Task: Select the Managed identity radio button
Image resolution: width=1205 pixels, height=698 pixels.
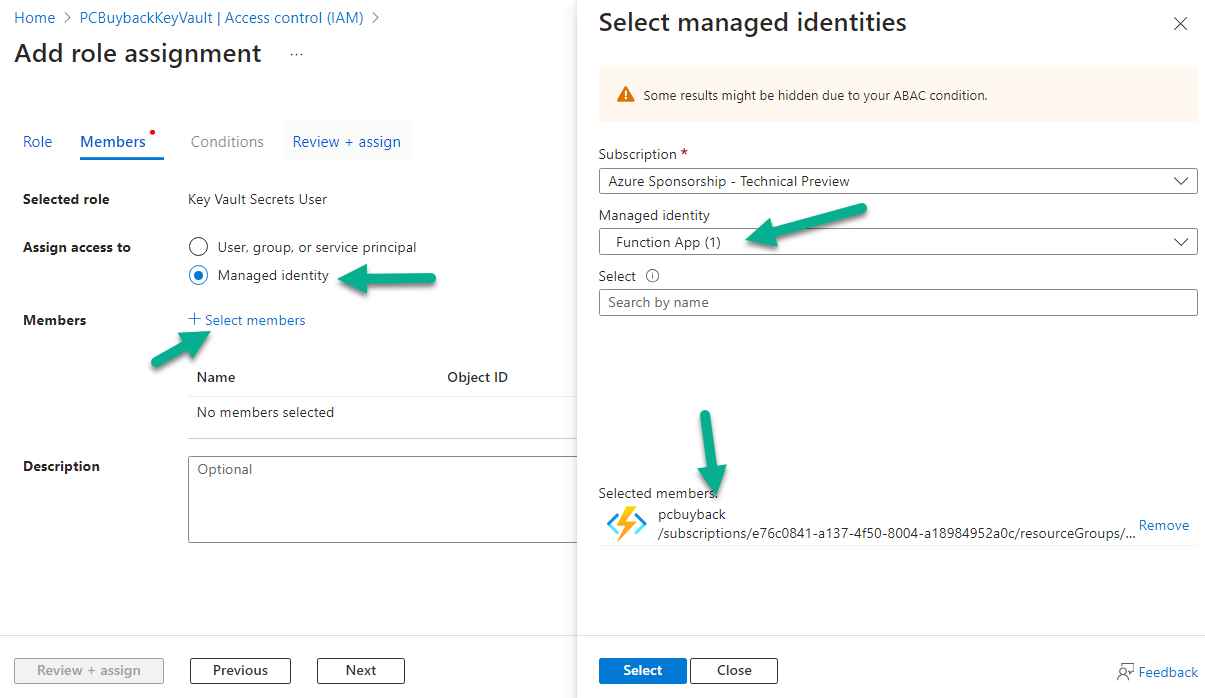Action: 199,275
